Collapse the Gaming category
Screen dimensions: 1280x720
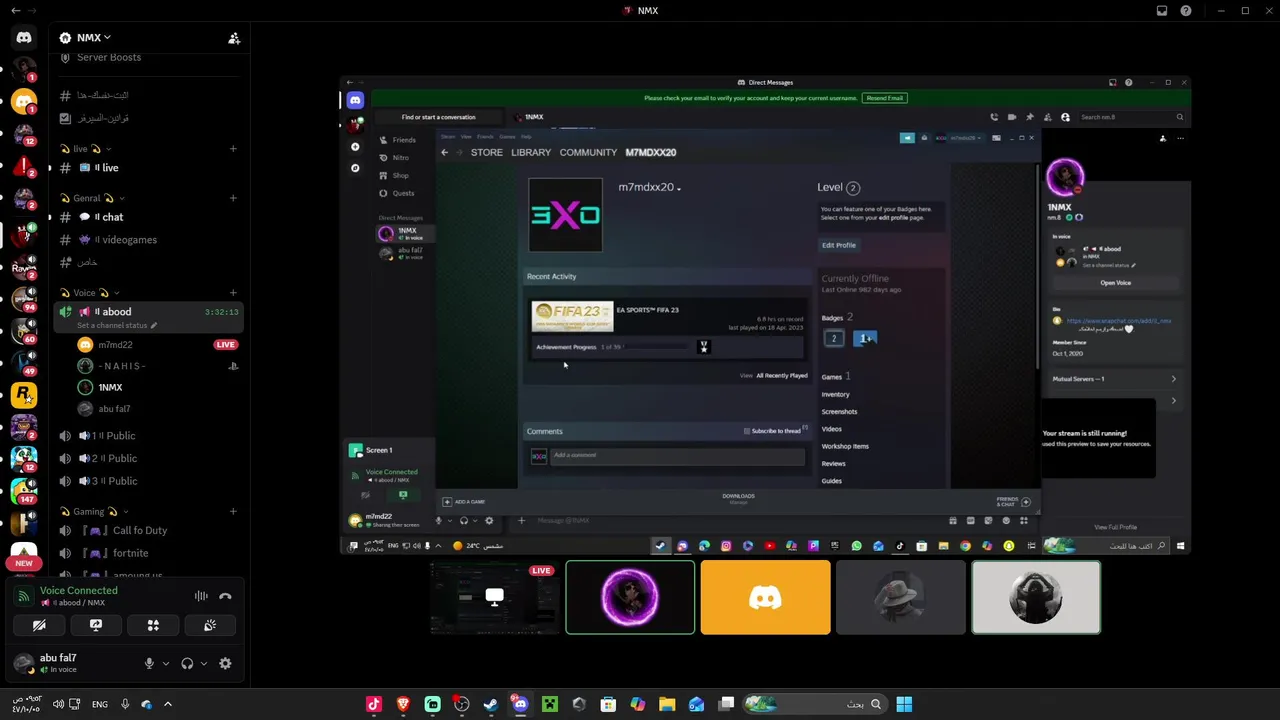(93, 511)
